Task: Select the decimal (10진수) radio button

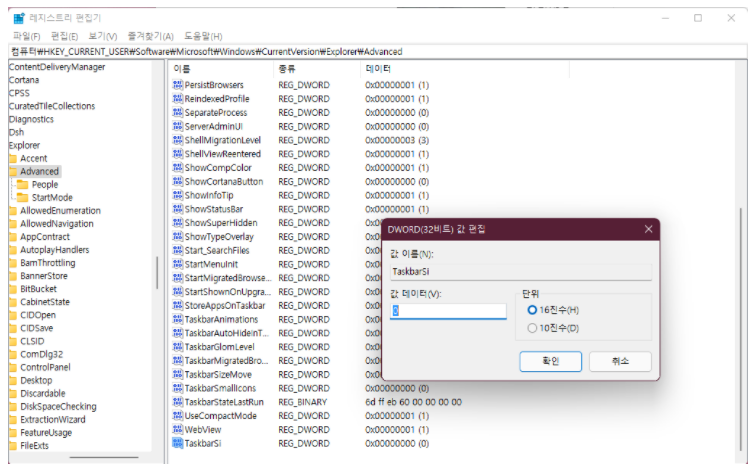Action: coord(532,328)
